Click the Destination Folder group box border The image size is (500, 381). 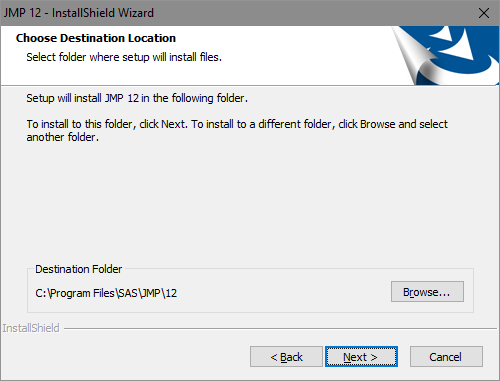coord(250,312)
